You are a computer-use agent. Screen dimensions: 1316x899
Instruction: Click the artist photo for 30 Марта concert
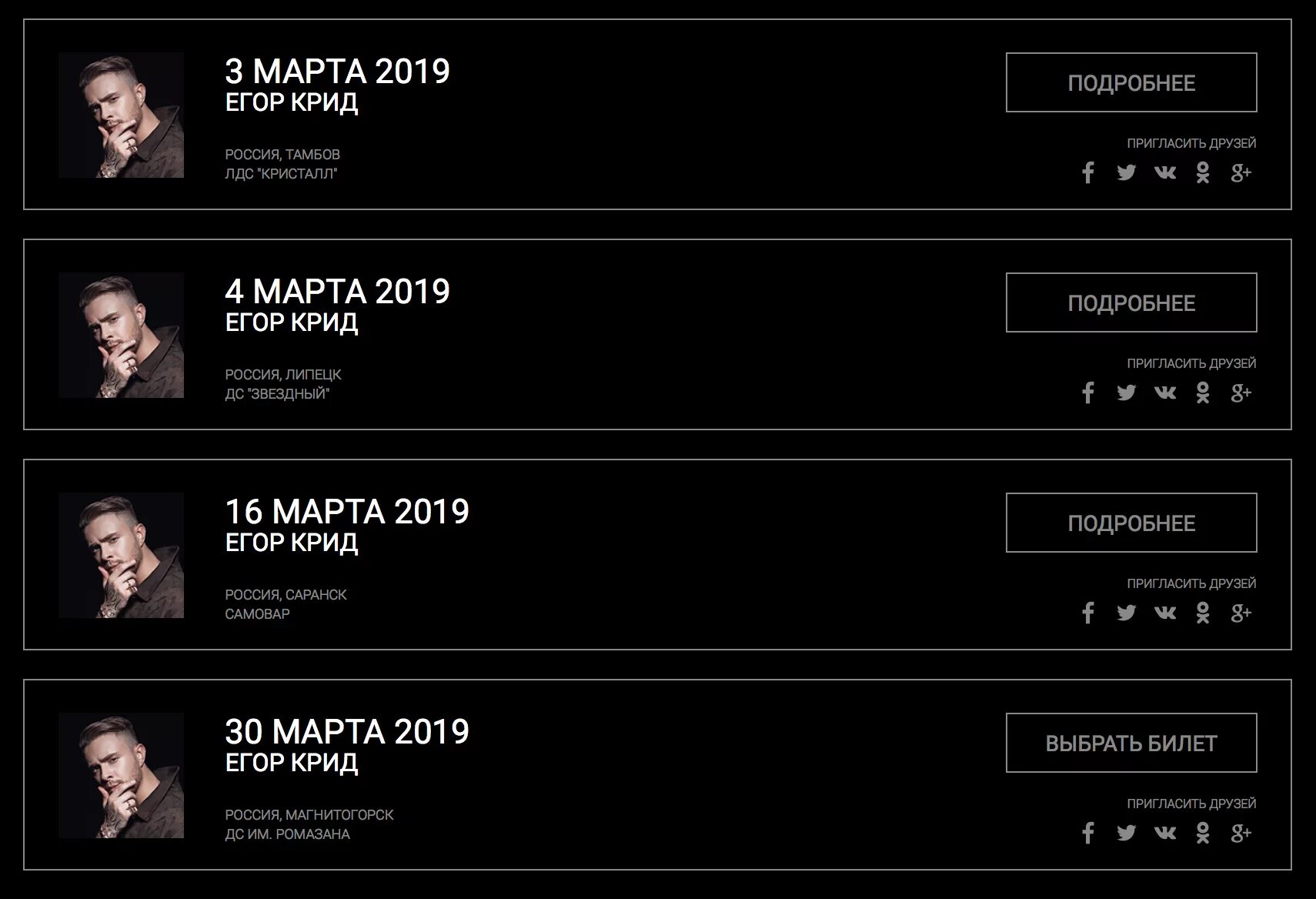click(x=121, y=775)
